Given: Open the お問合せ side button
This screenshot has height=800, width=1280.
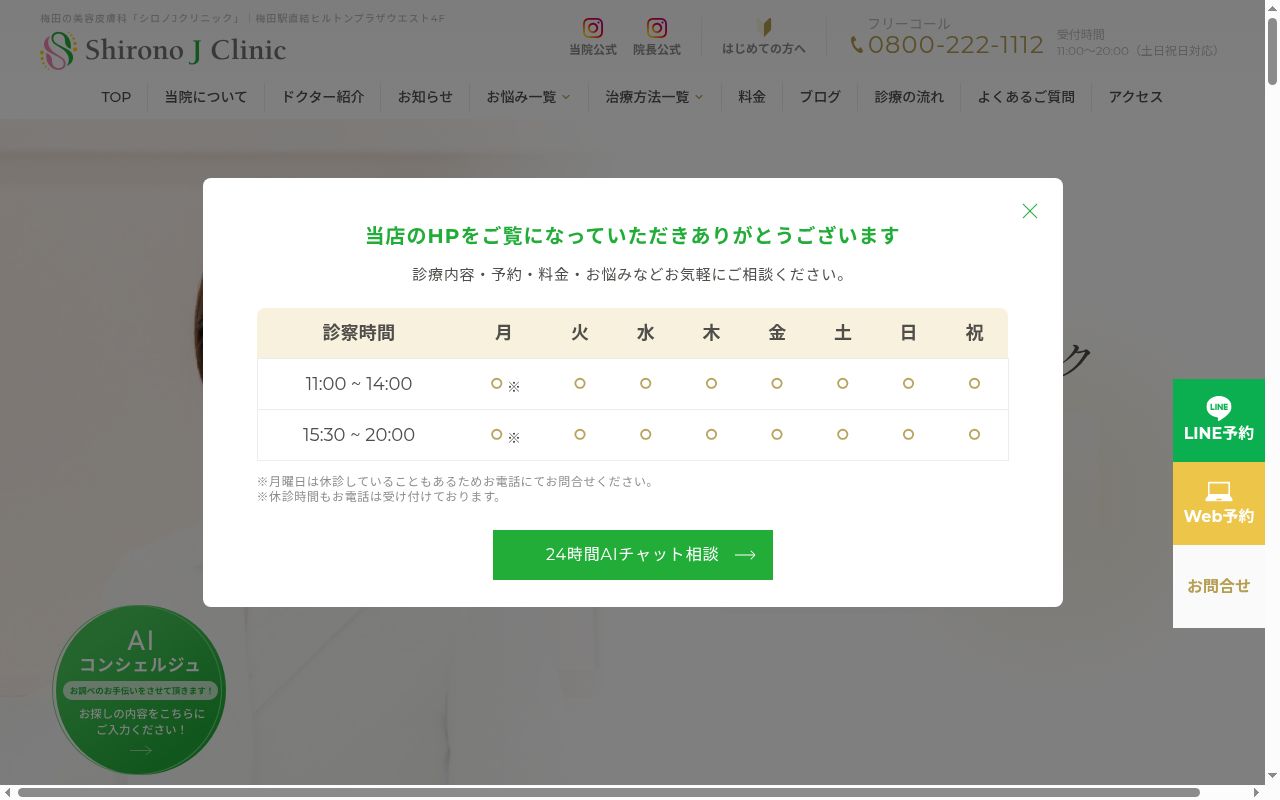Looking at the screenshot, I should pyautogui.click(x=1219, y=586).
